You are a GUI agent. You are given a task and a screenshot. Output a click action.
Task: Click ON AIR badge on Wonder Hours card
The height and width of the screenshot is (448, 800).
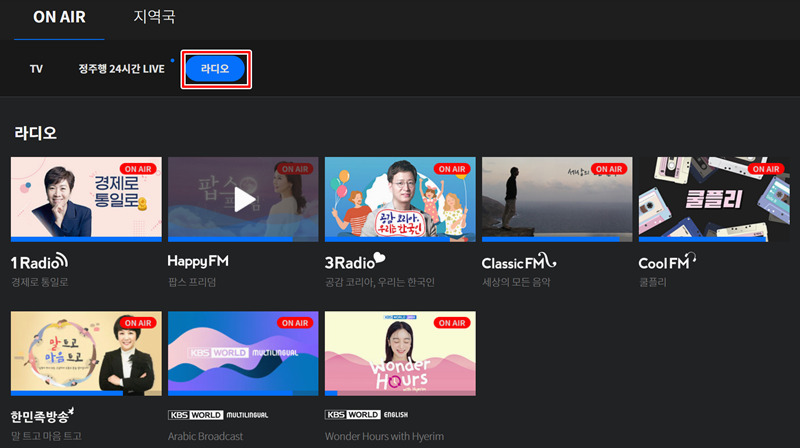click(452, 323)
